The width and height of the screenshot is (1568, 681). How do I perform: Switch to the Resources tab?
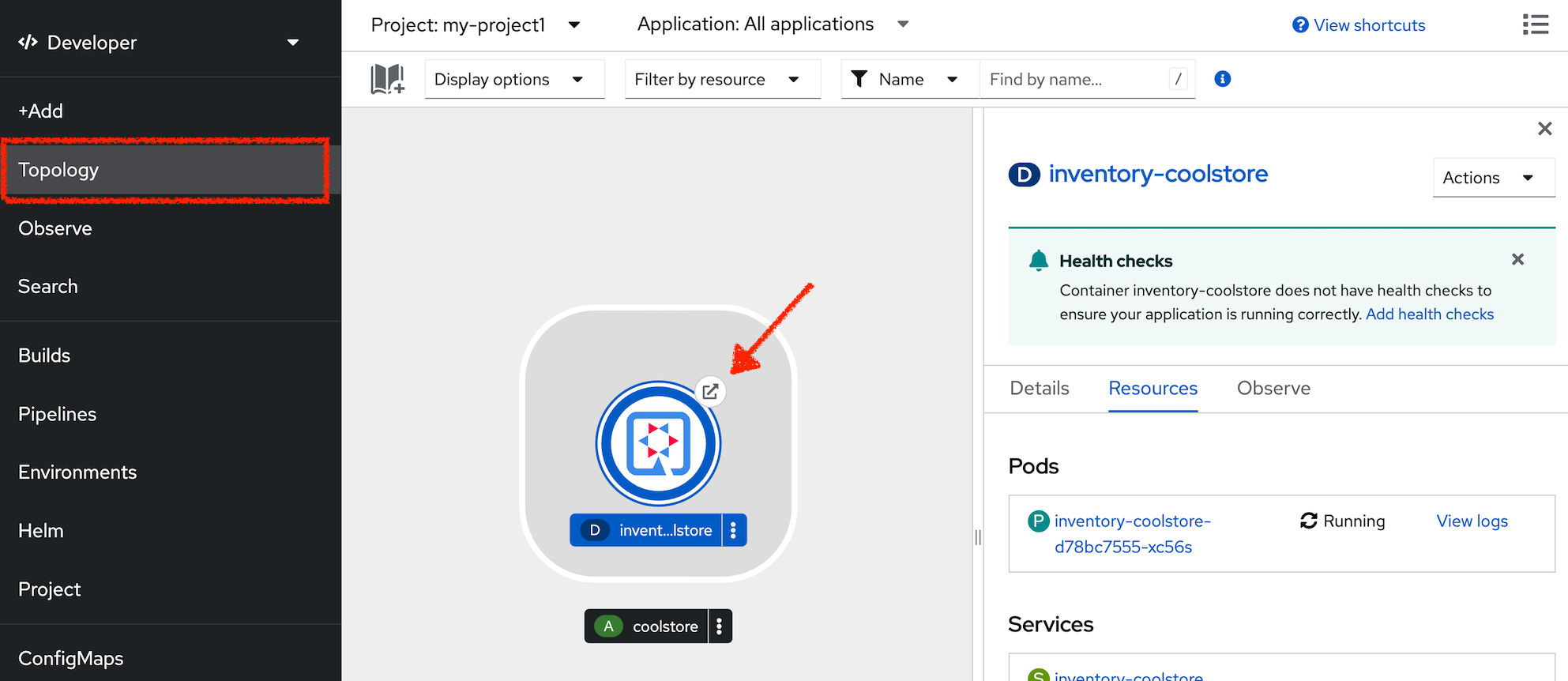(1152, 389)
